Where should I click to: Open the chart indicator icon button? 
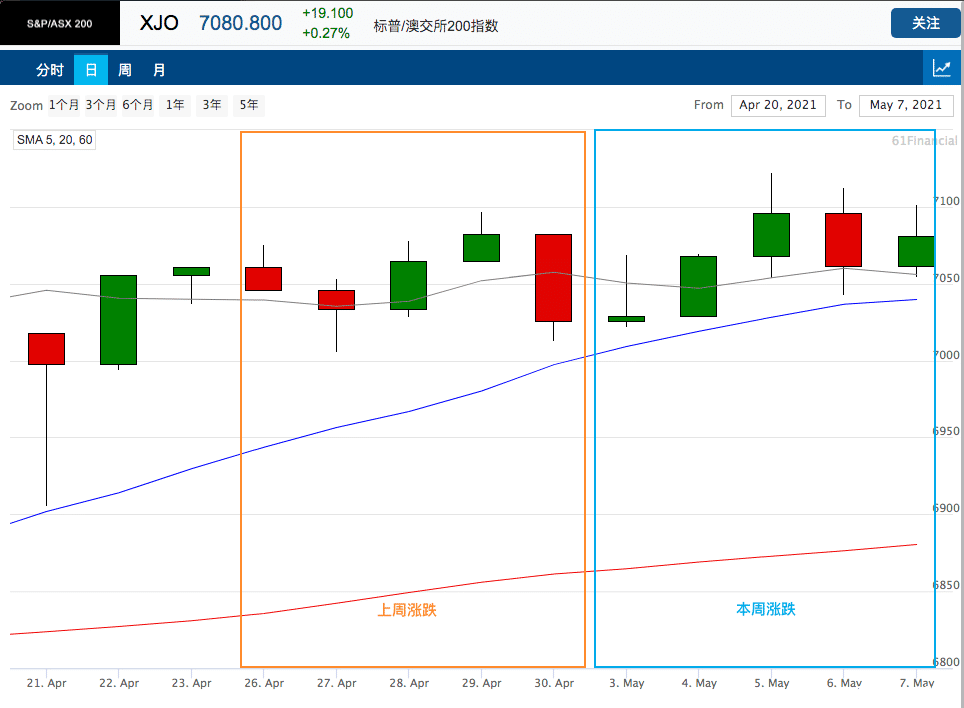tap(942, 68)
